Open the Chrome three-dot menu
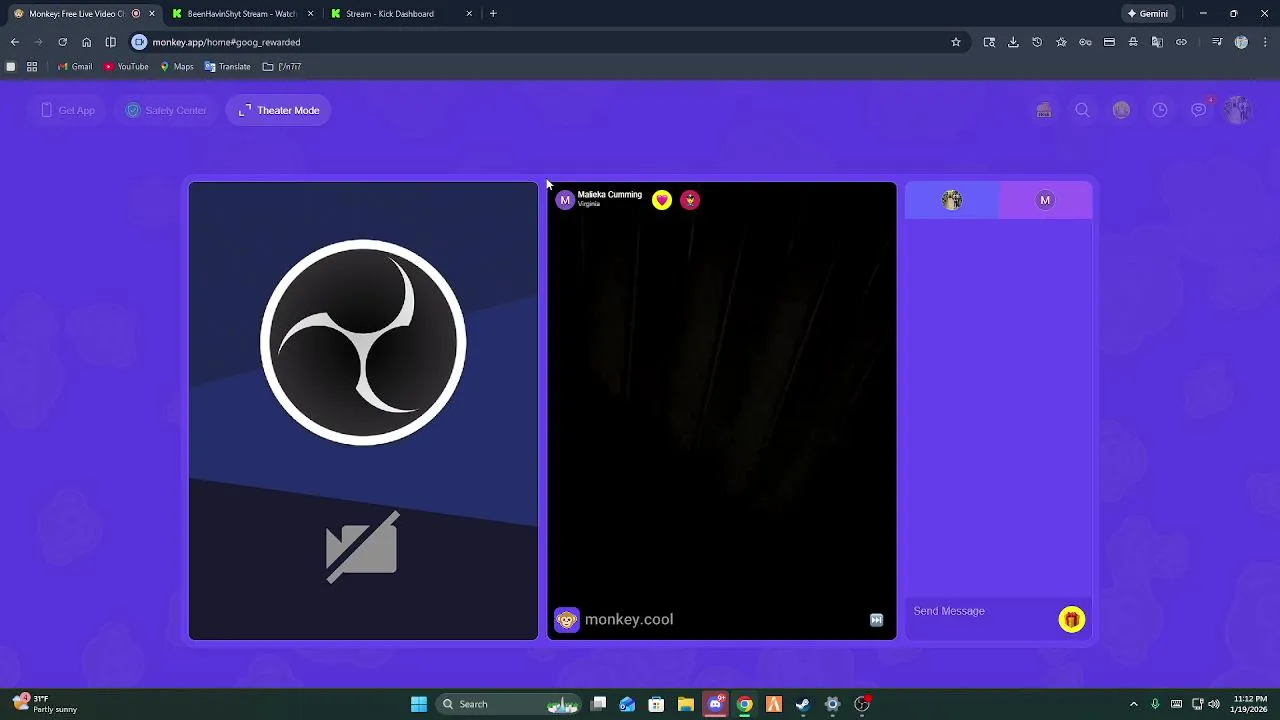The width and height of the screenshot is (1280, 720). pyautogui.click(x=1265, y=42)
